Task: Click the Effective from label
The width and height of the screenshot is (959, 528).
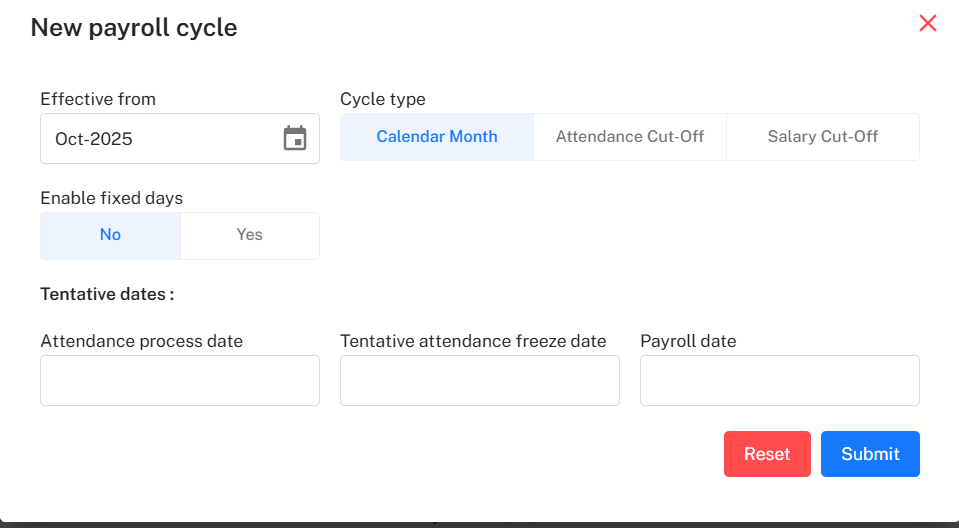Action: 98,99
